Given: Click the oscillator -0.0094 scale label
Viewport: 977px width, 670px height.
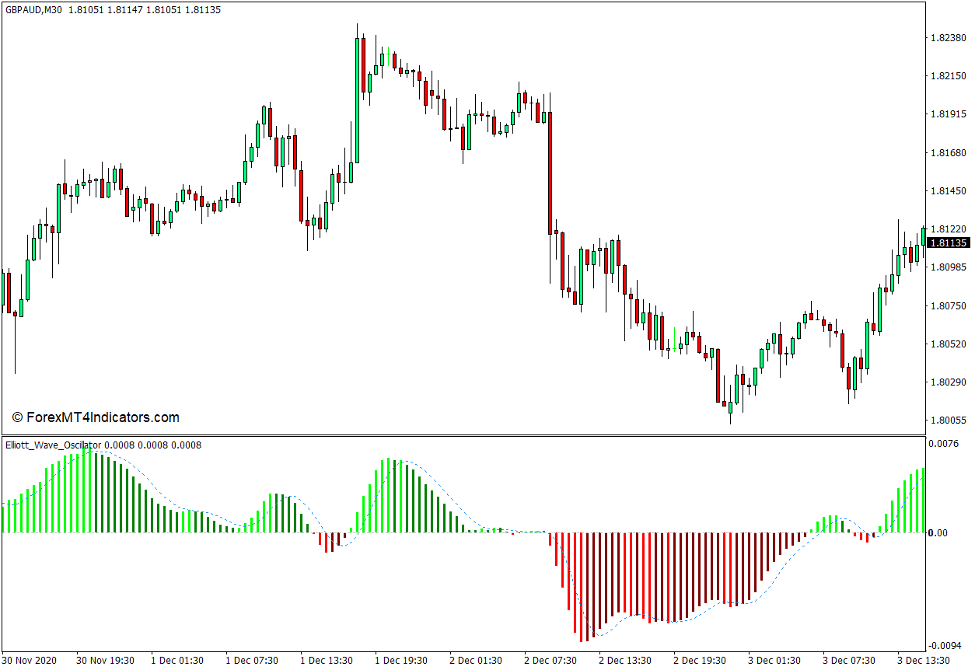Looking at the screenshot, I should 945,646.
